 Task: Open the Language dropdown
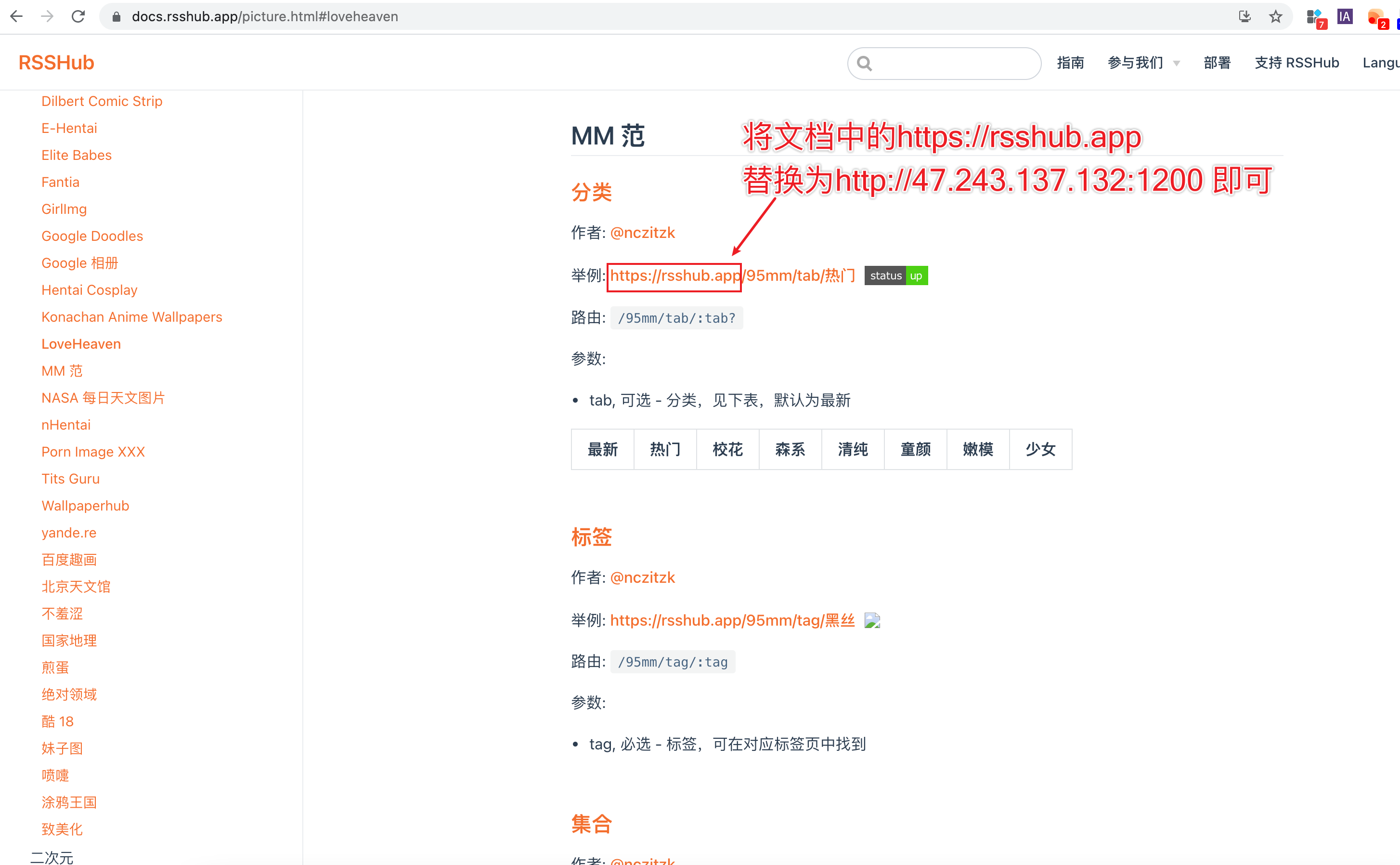1382,63
